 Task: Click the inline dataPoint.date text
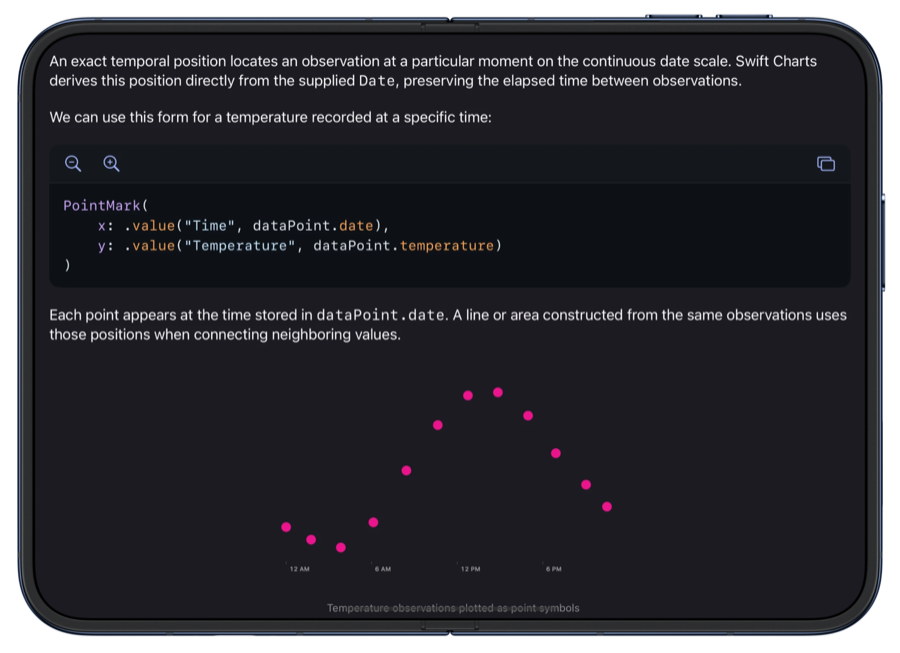[381, 315]
